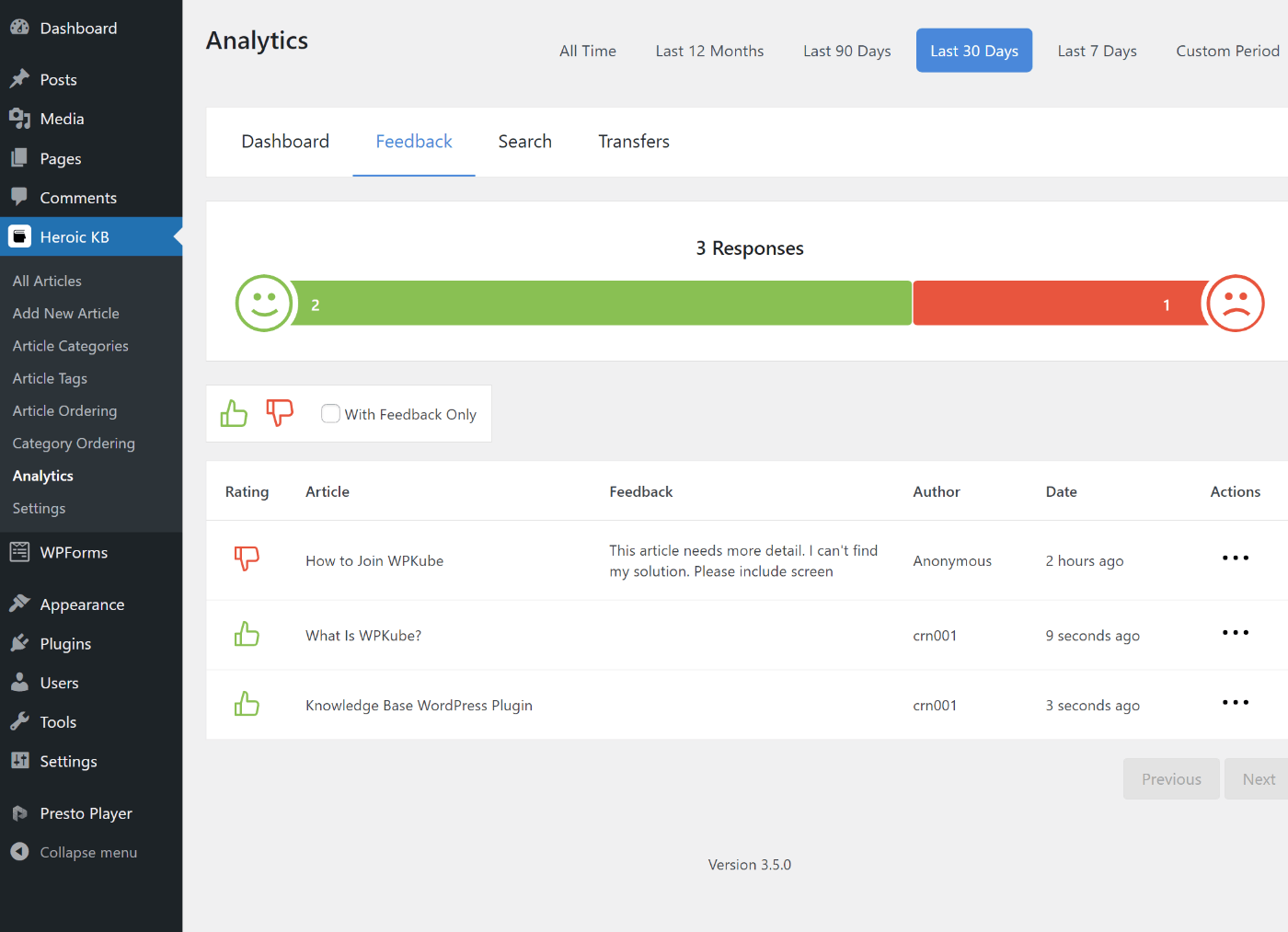The image size is (1288, 932).
Task: Open Article Categories in the submenu
Action: coord(71,346)
